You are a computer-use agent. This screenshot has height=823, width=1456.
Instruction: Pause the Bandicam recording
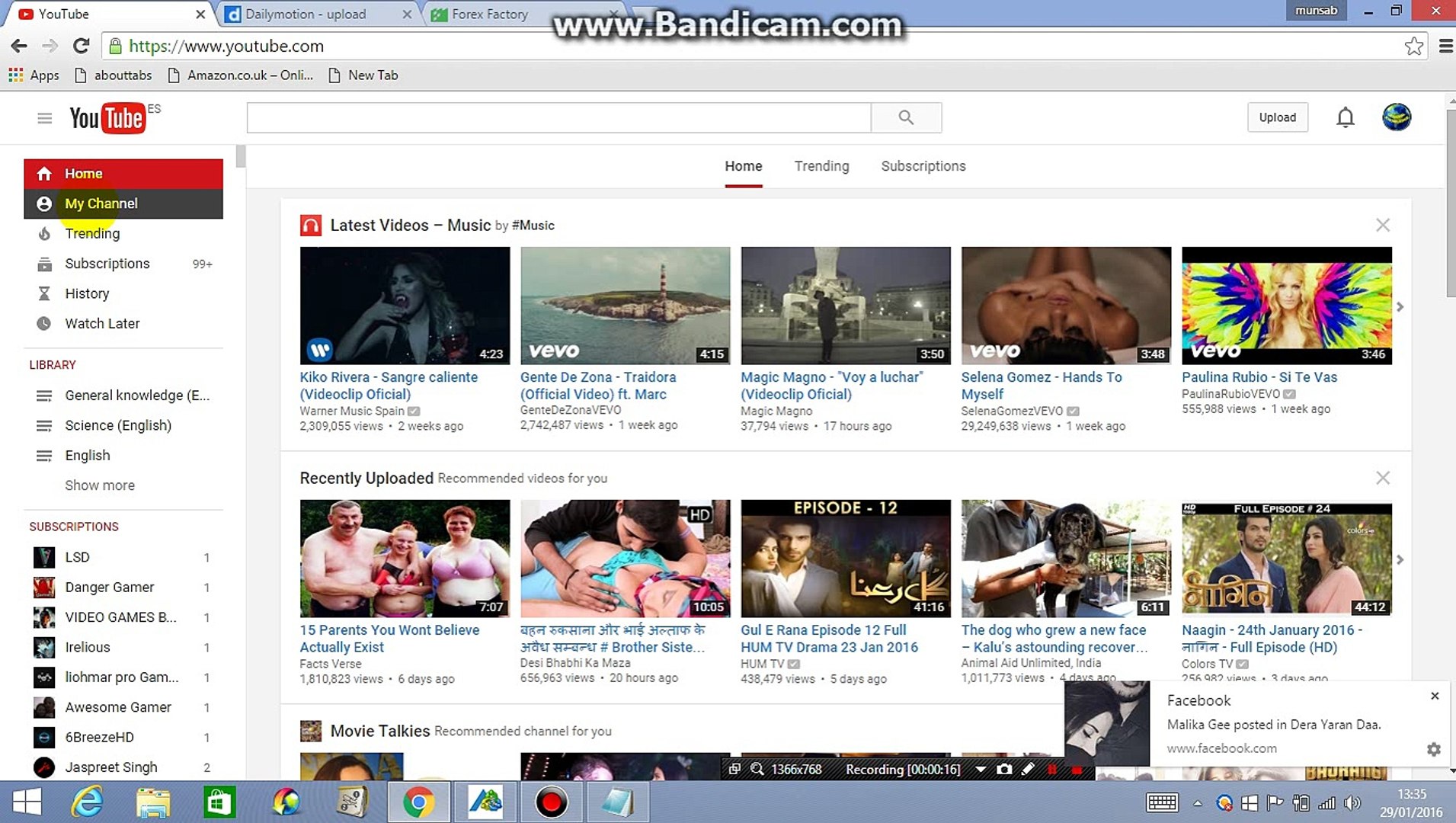pyautogui.click(x=1052, y=770)
